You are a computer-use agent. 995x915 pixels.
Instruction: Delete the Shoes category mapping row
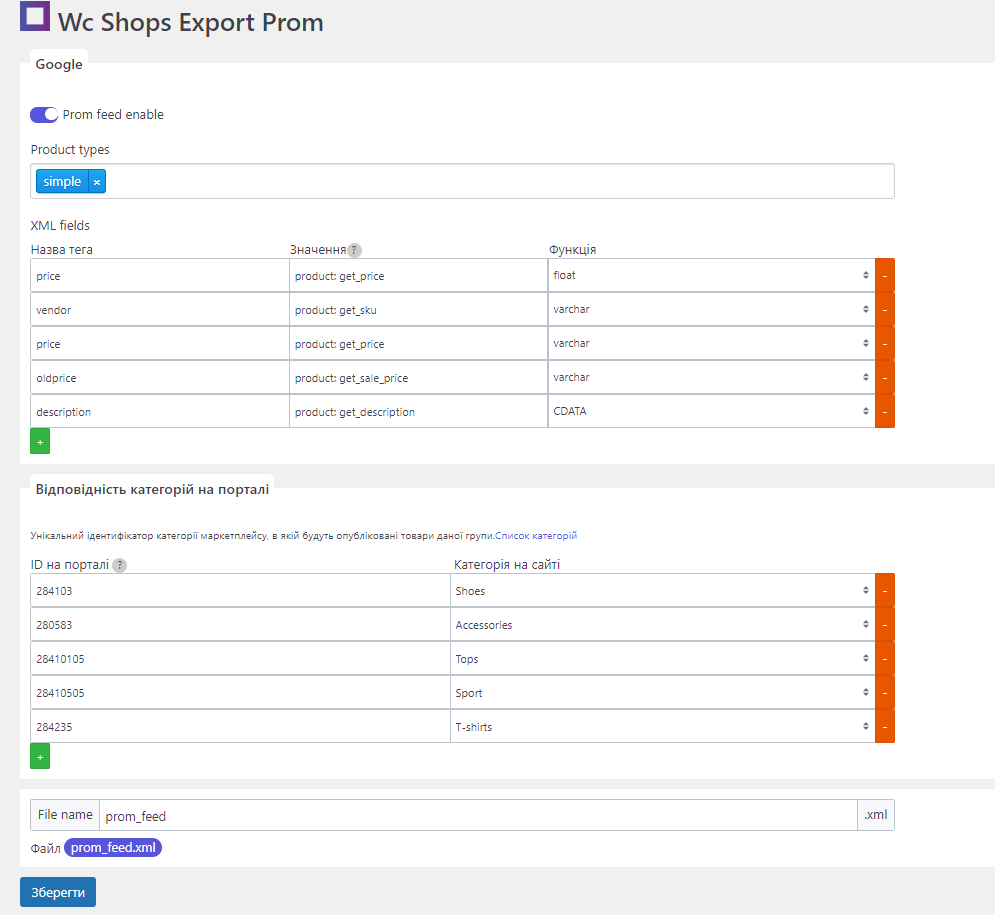(885, 591)
